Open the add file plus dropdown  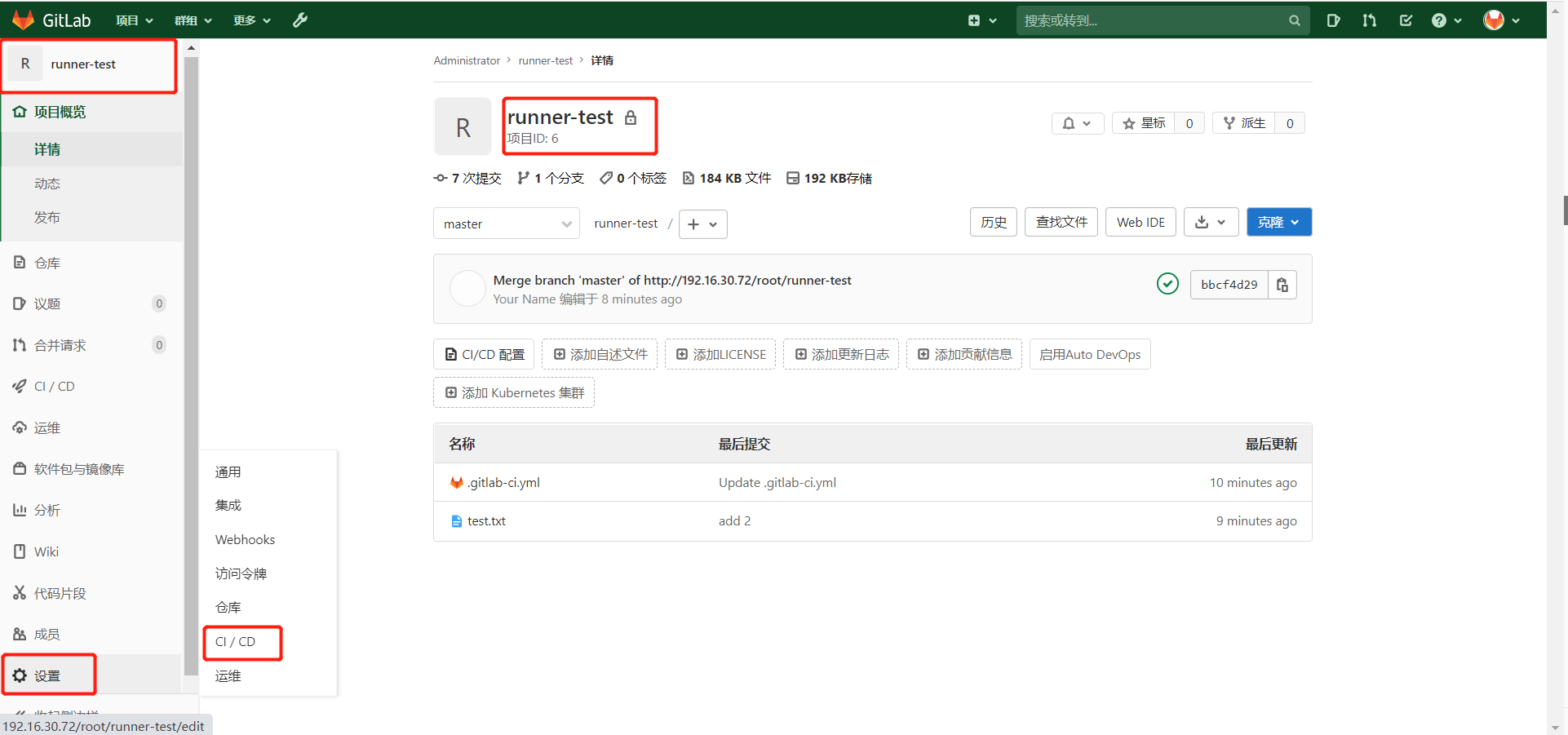click(702, 224)
